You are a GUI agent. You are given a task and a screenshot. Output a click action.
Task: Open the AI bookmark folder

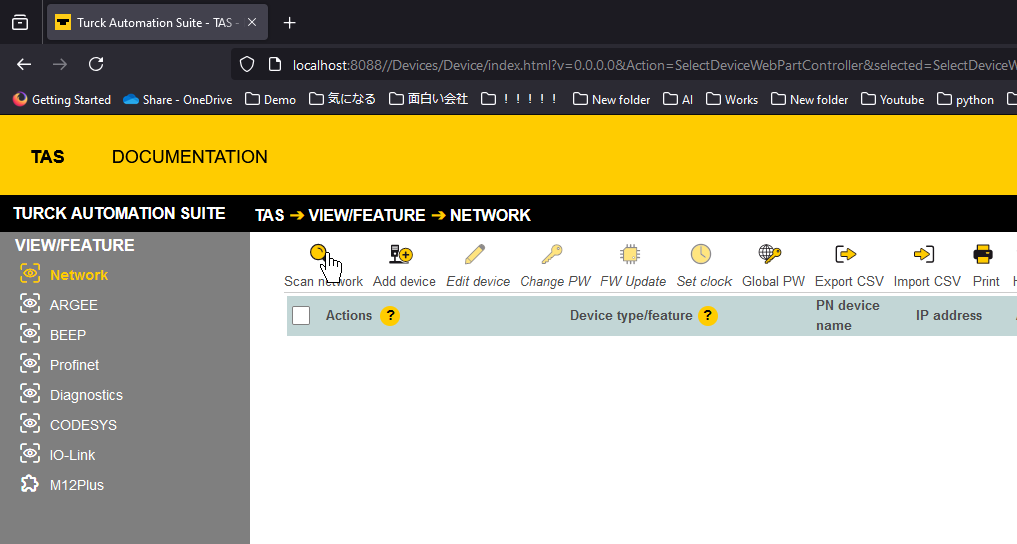(678, 99)
